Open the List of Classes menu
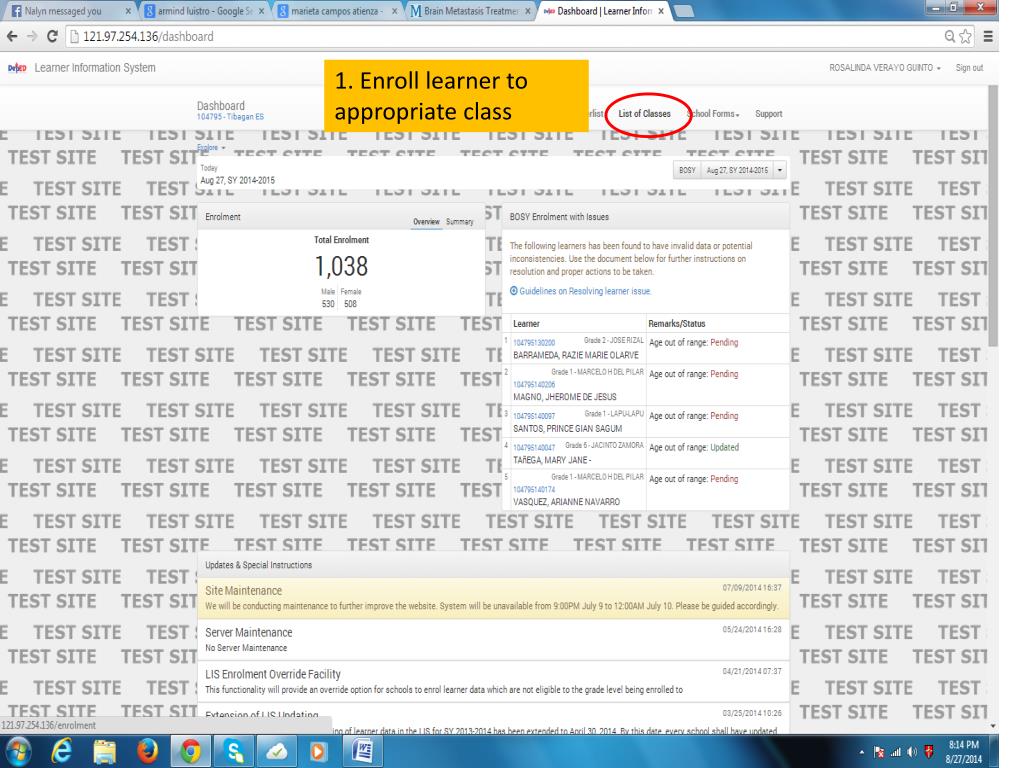The height and width of the screenshot is (768, 1024). [x=645, y=114]
